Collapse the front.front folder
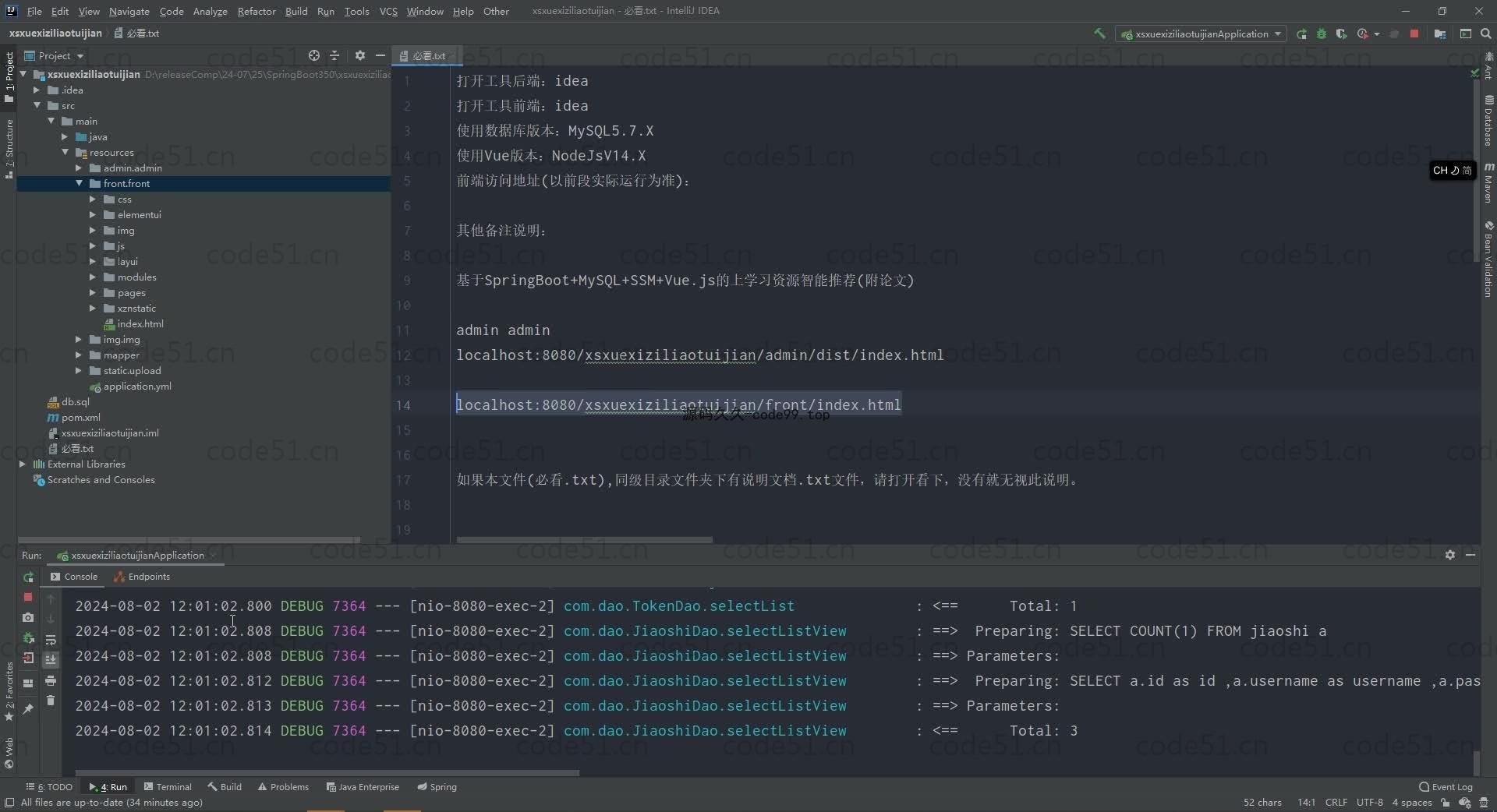Viewport: 1497px width, 812px height. [79, 183]
